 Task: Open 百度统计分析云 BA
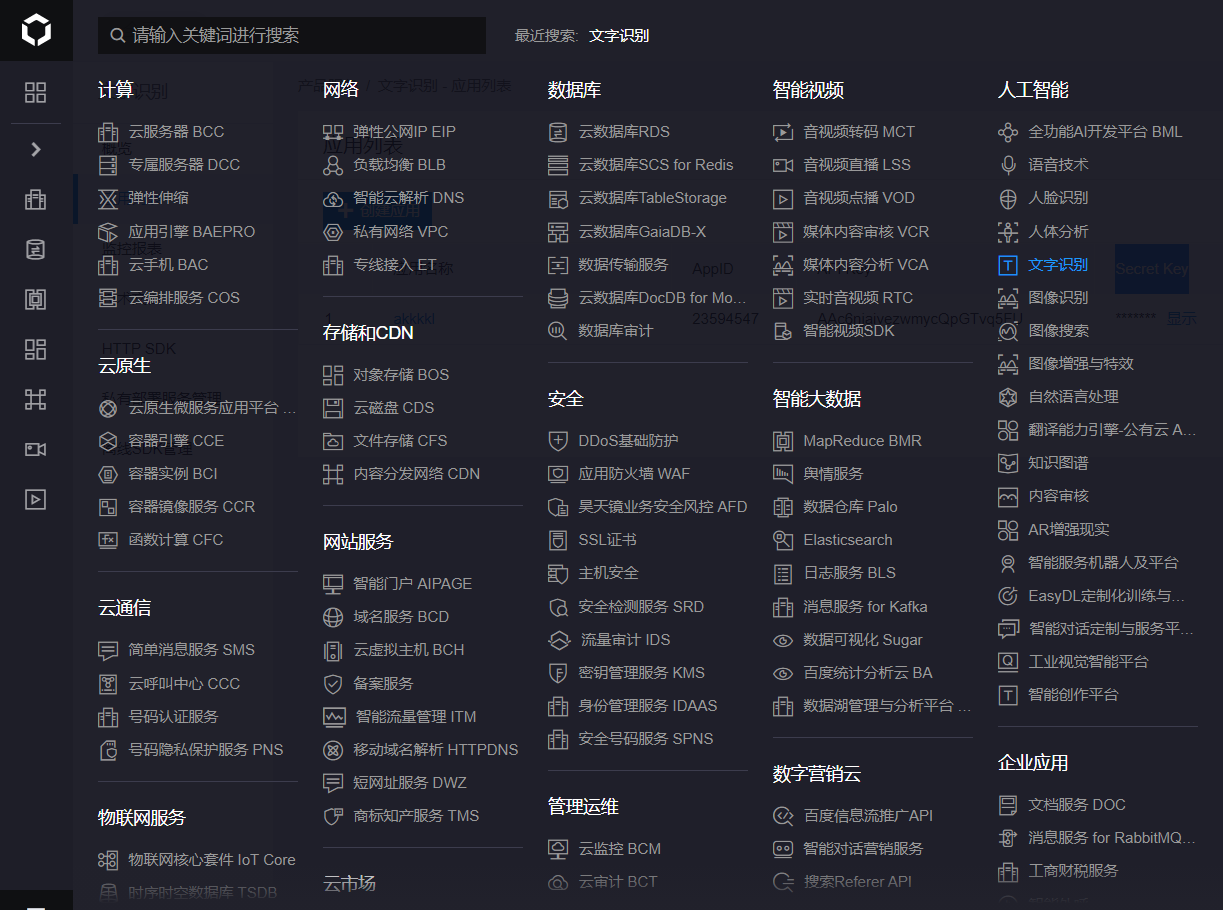click(x=868, y=673)
